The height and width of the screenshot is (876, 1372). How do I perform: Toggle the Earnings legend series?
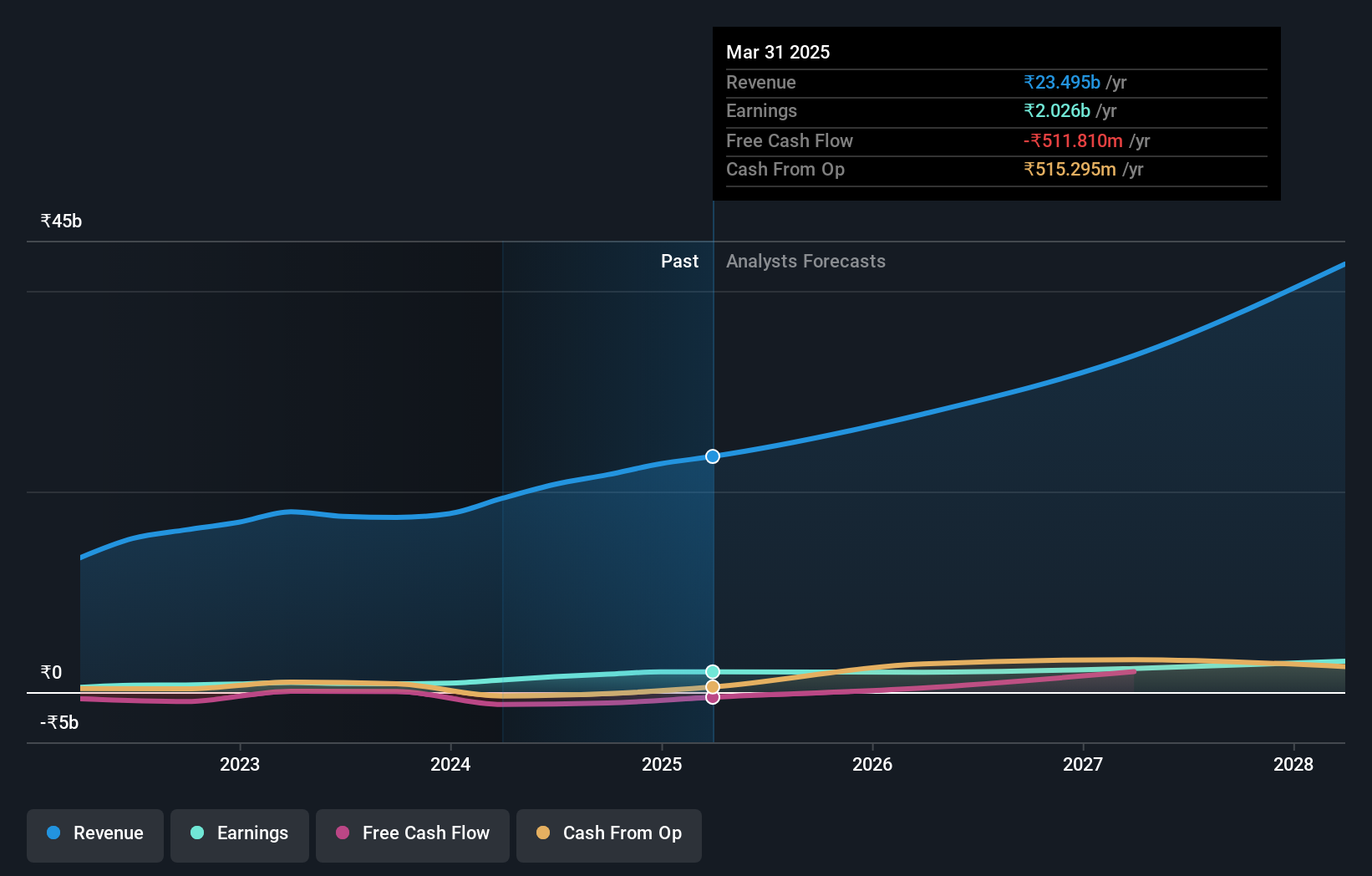click(240, 835)
